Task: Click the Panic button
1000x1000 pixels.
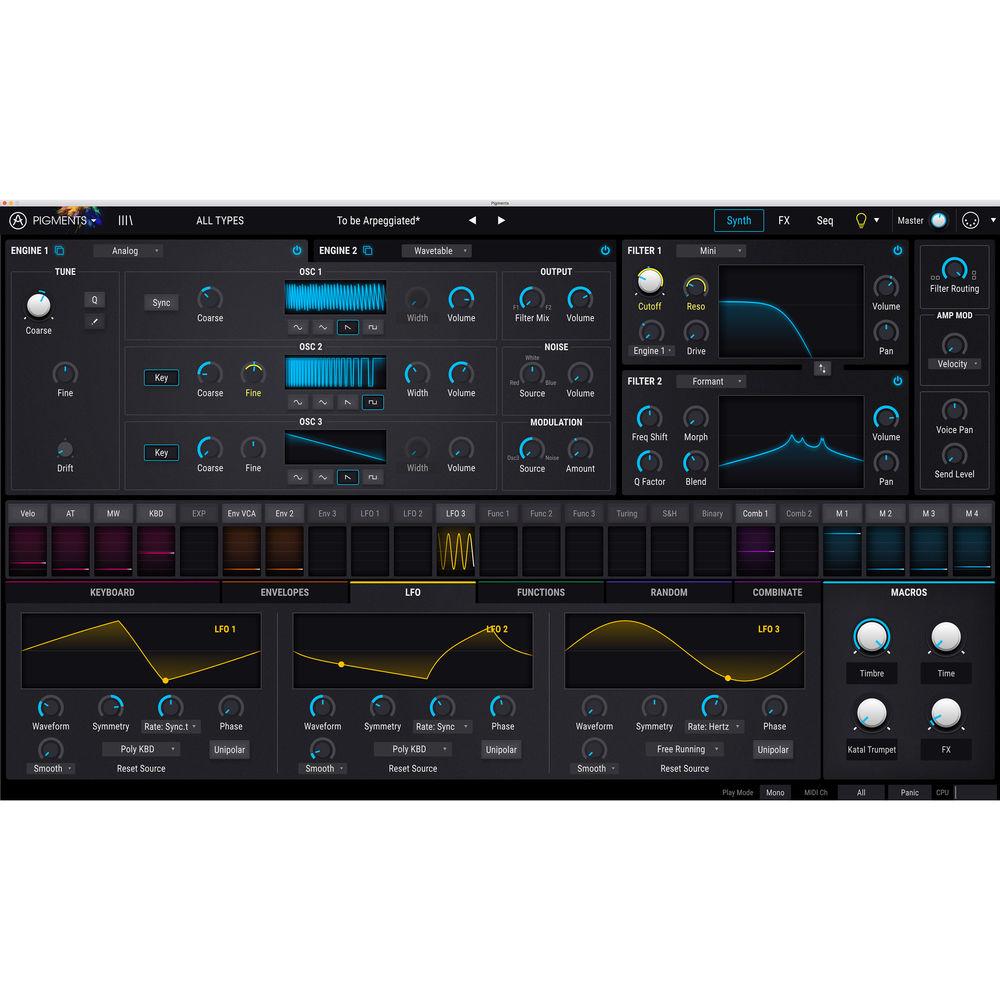Action: (909, 792)
